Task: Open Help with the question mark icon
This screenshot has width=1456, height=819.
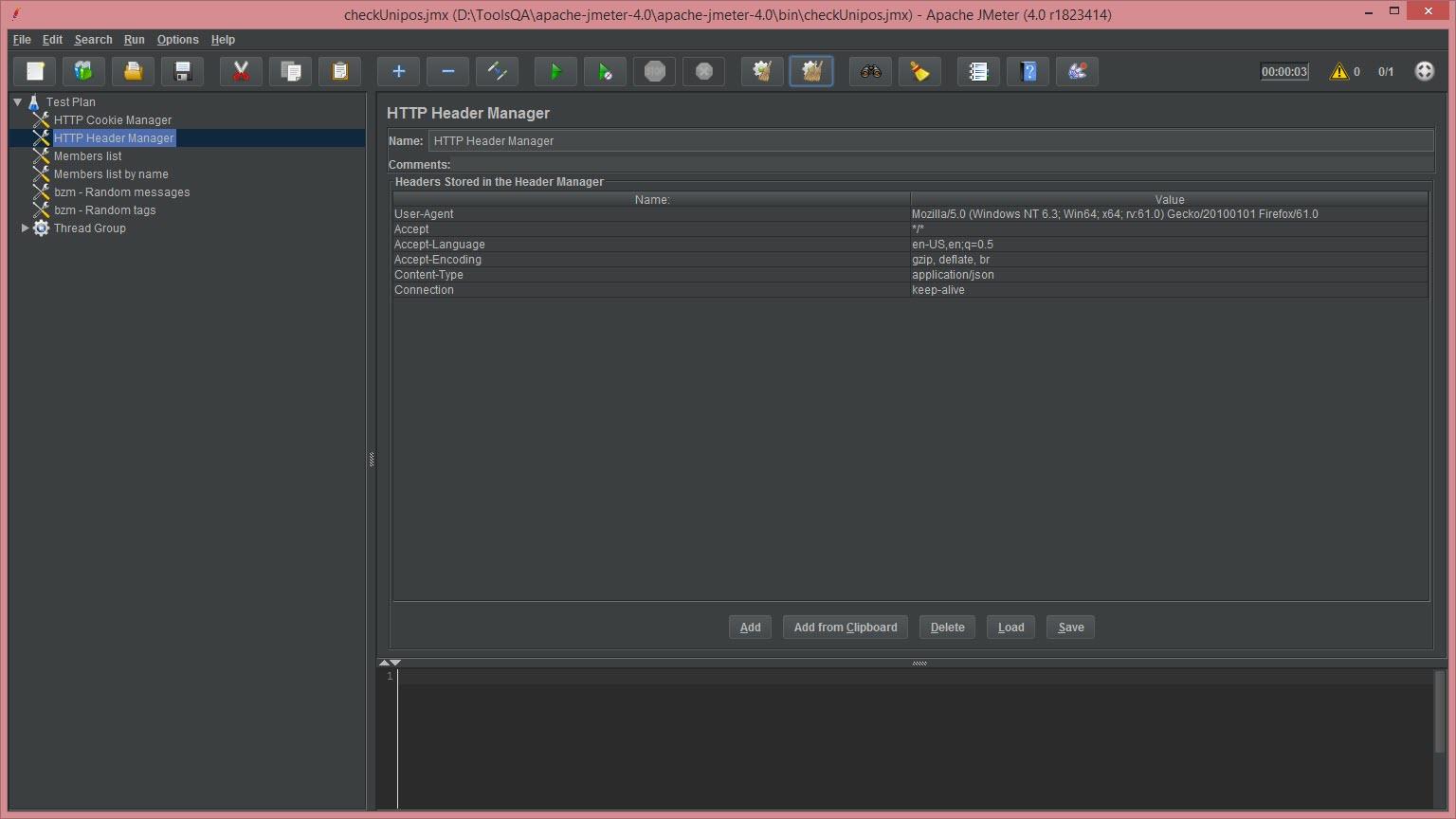Action: click(1028, 71)
